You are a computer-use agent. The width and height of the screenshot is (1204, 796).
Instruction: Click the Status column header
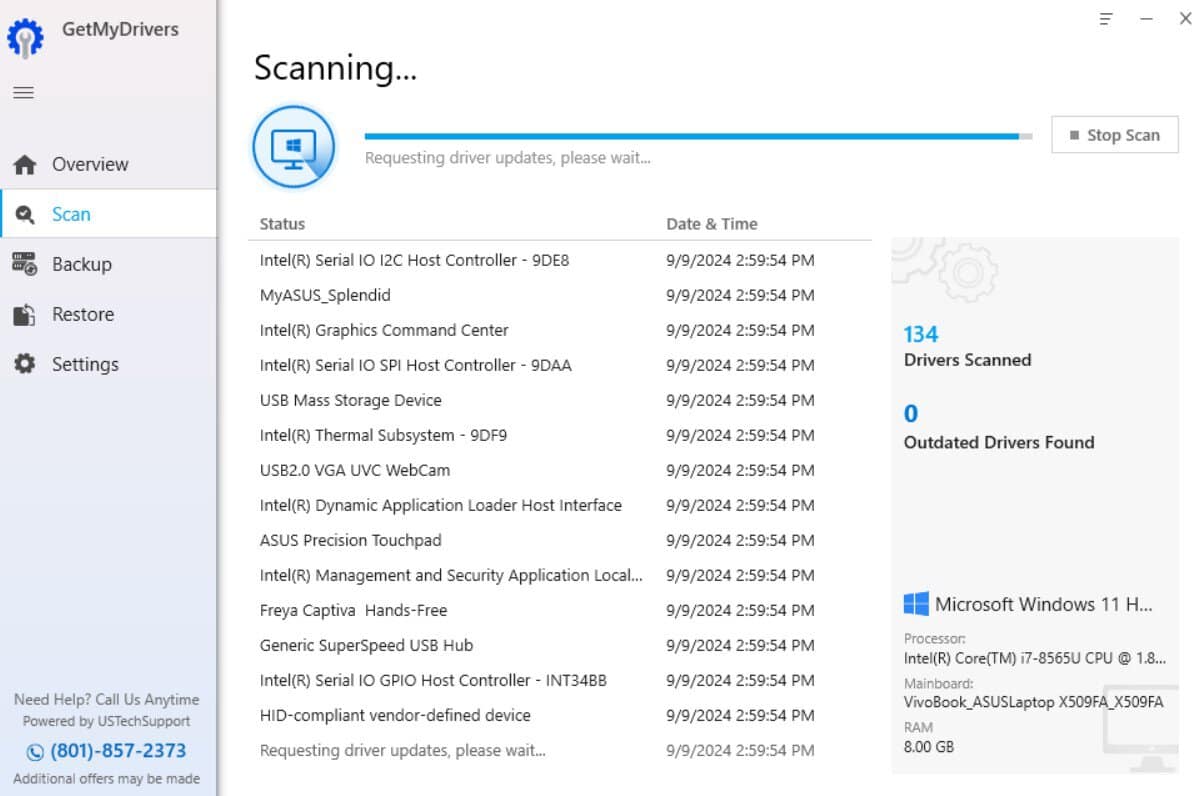coord(282,224)
